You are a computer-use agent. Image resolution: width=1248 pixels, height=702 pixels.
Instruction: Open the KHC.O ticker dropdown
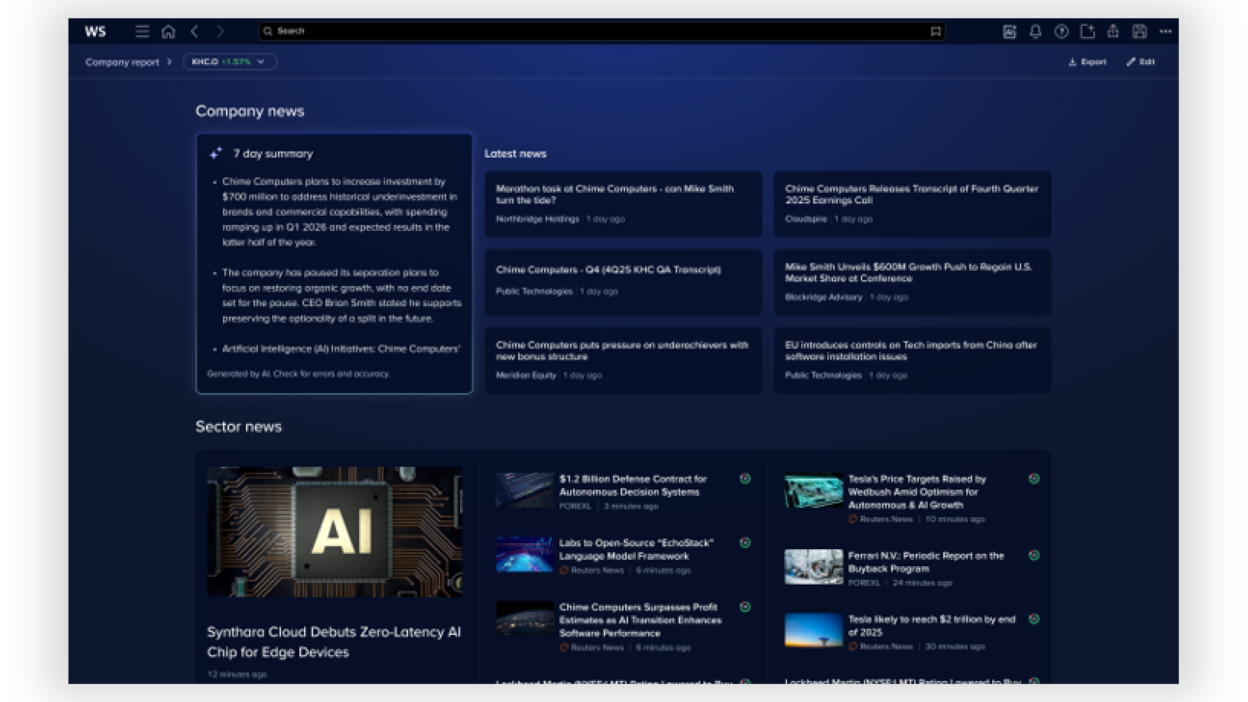coord(230,62)
